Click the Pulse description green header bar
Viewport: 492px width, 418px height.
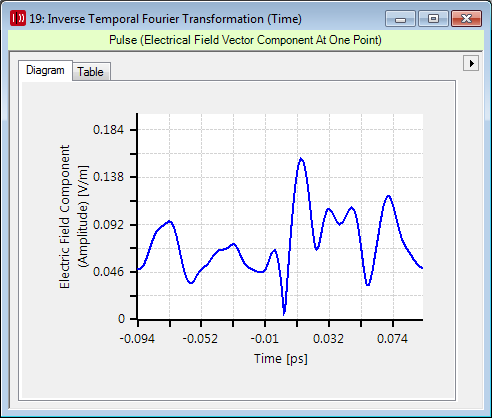pos(246,40)
